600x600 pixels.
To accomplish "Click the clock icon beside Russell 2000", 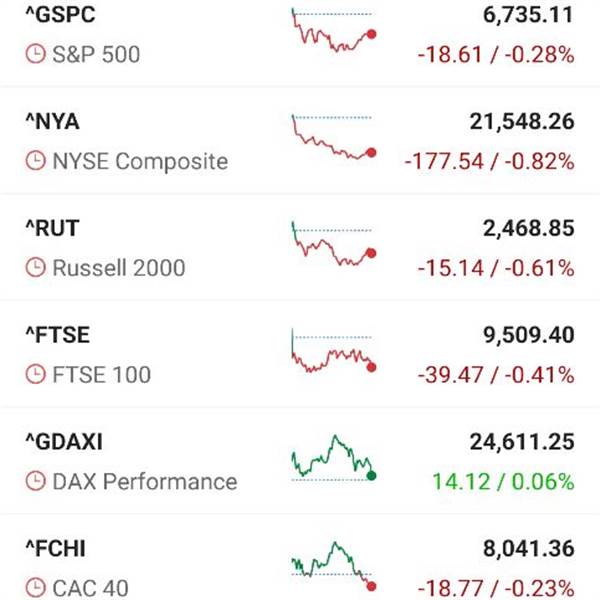I will pyautogui.click(x=35, y=268).
